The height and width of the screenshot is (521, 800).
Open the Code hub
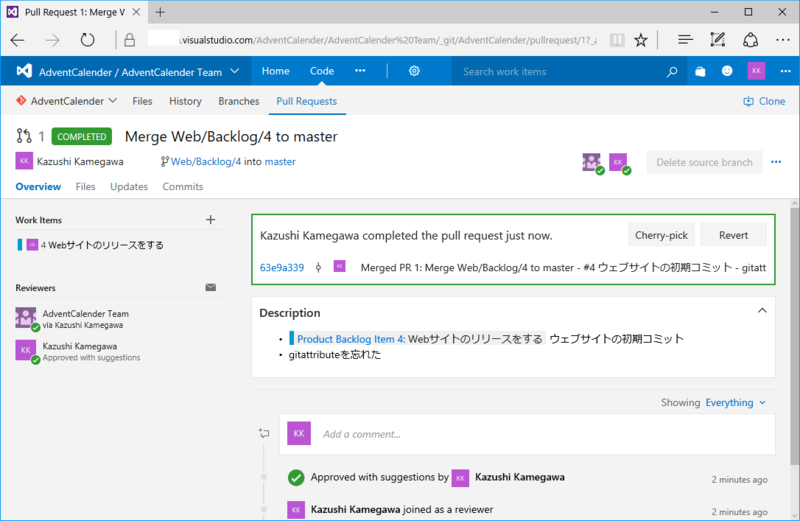(x=322, y=71)
